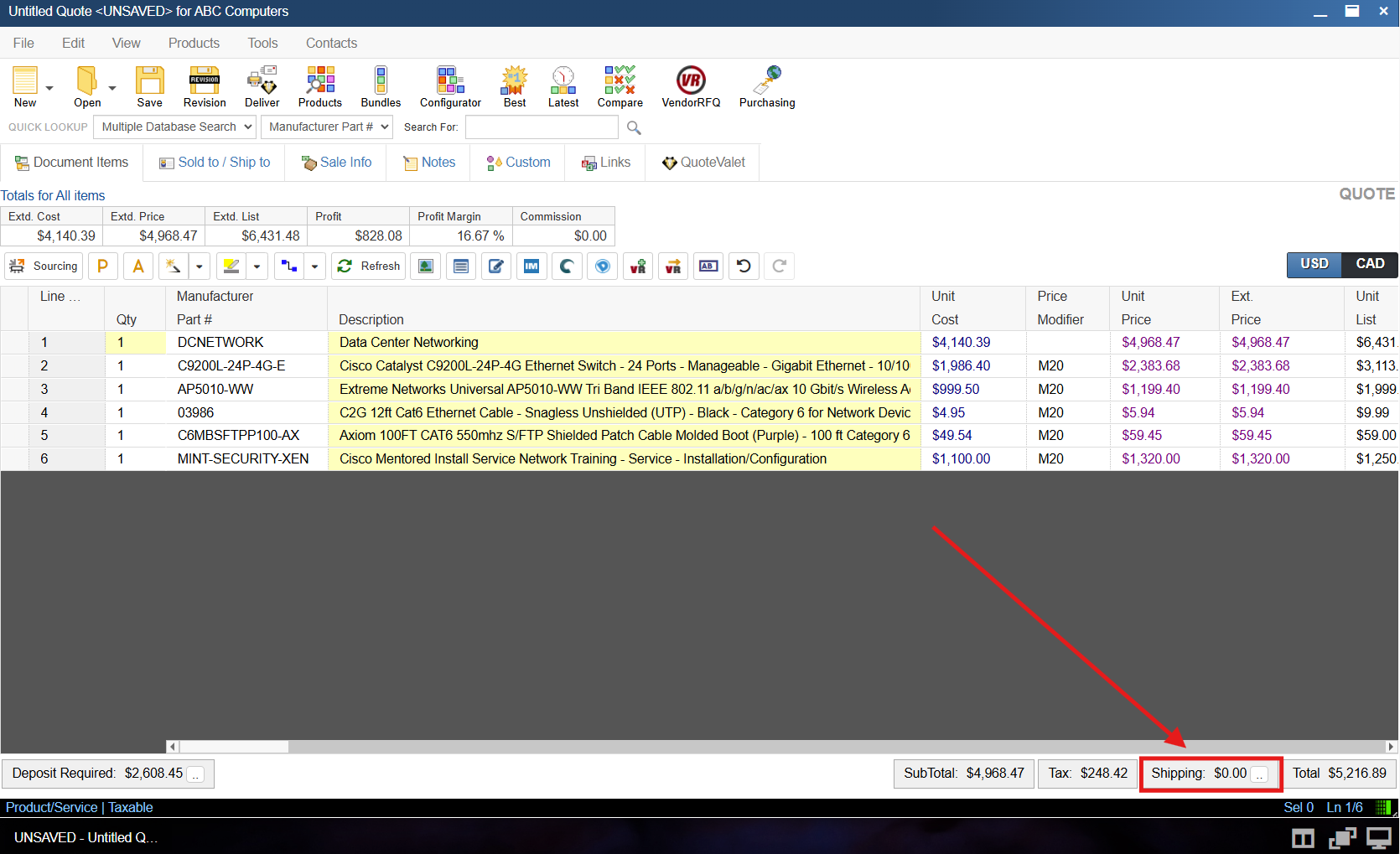Expand the dropdown arrow beside New
The height and width of the screenshot is (854, 1400).
pyautogui.click(x=49, y=88)
